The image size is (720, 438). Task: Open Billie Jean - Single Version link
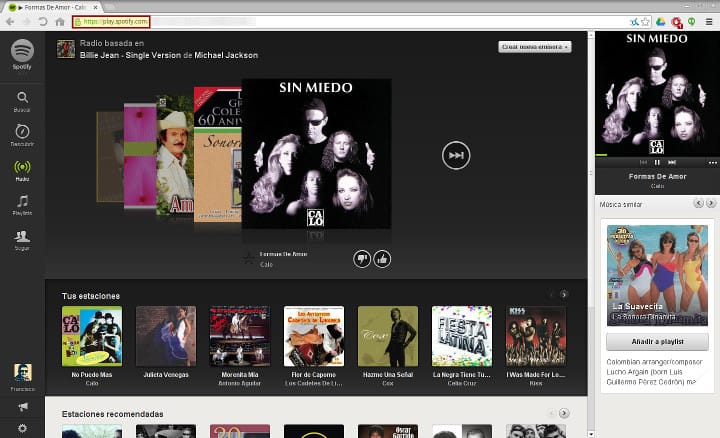click(130, 55)
